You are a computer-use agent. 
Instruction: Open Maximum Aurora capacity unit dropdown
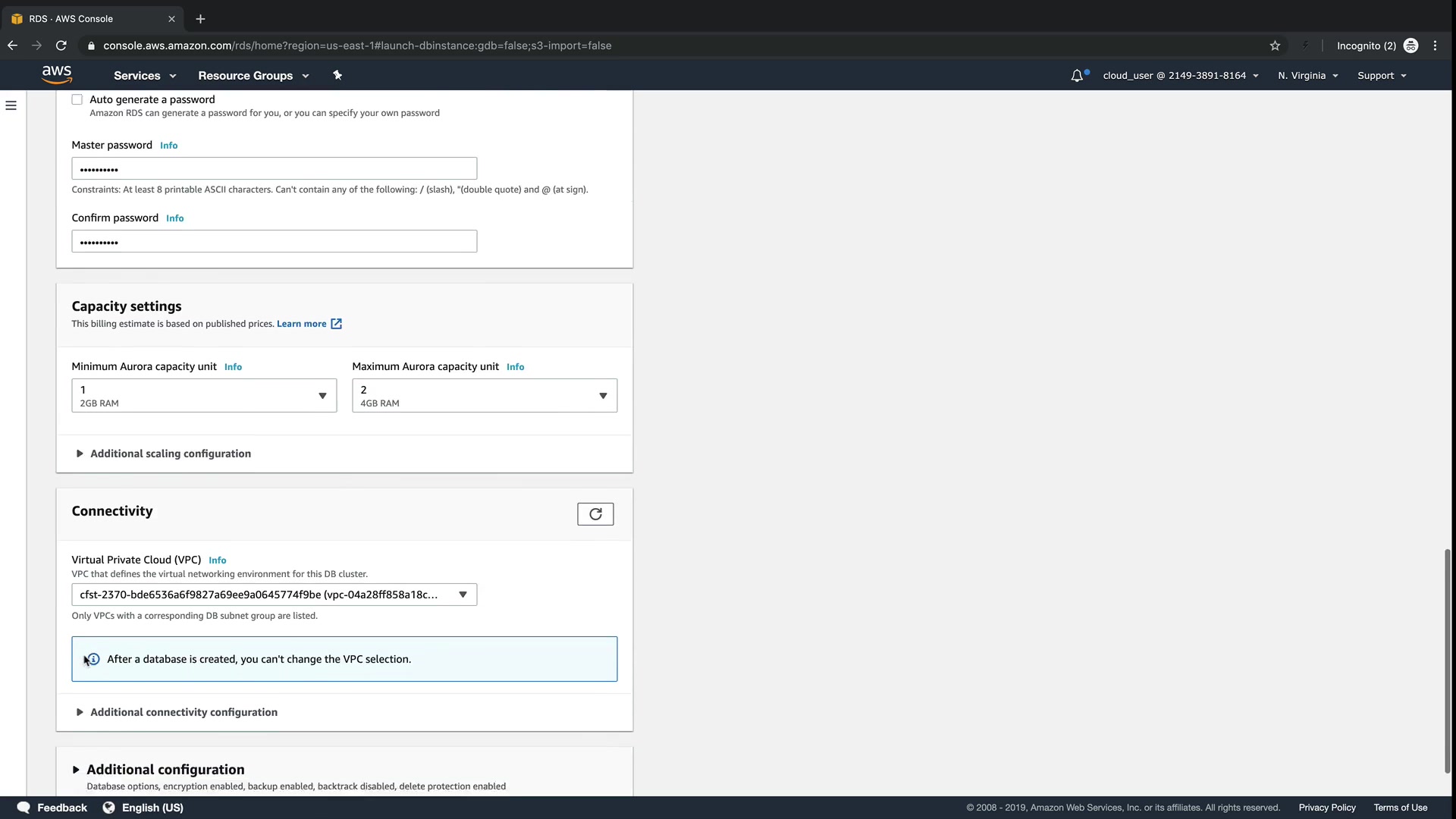485,396
